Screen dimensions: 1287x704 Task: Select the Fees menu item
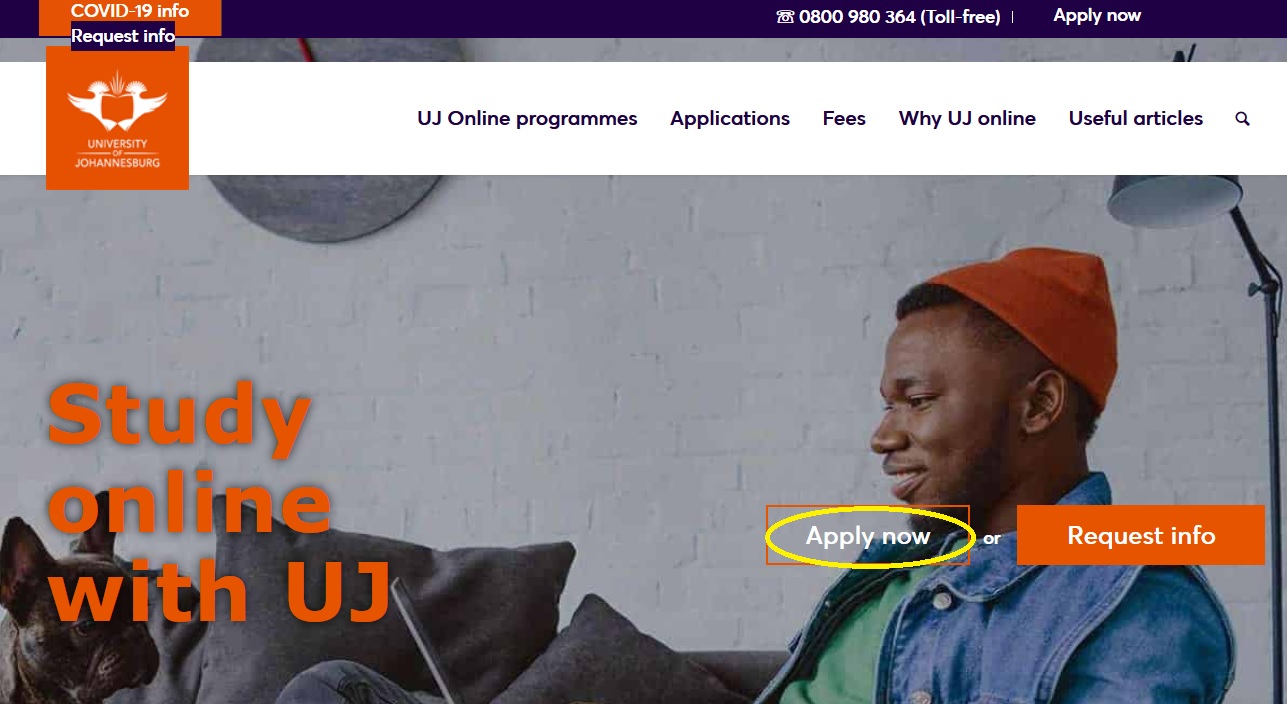pos(844,118)
